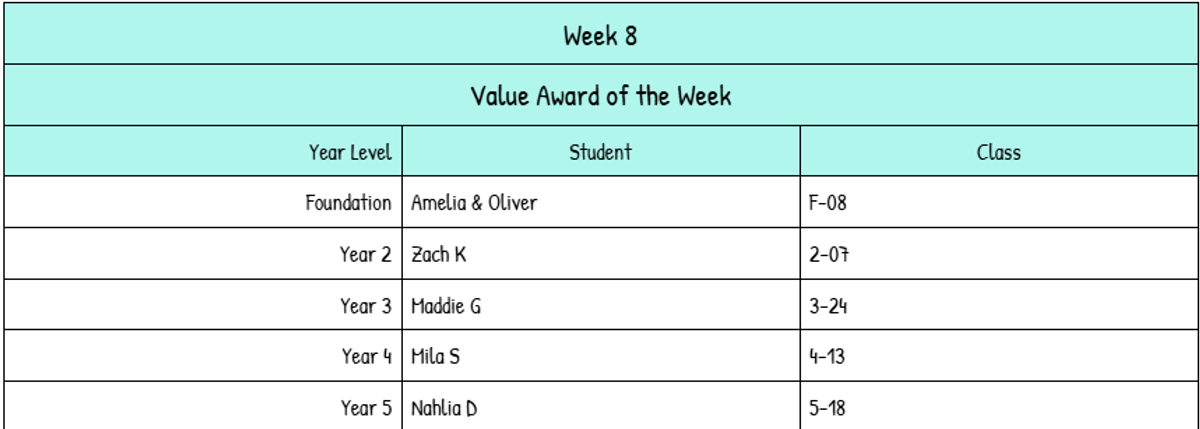Select the Value Award of the Week heading
Screen dimensions: 1200x429
point(600,96)
